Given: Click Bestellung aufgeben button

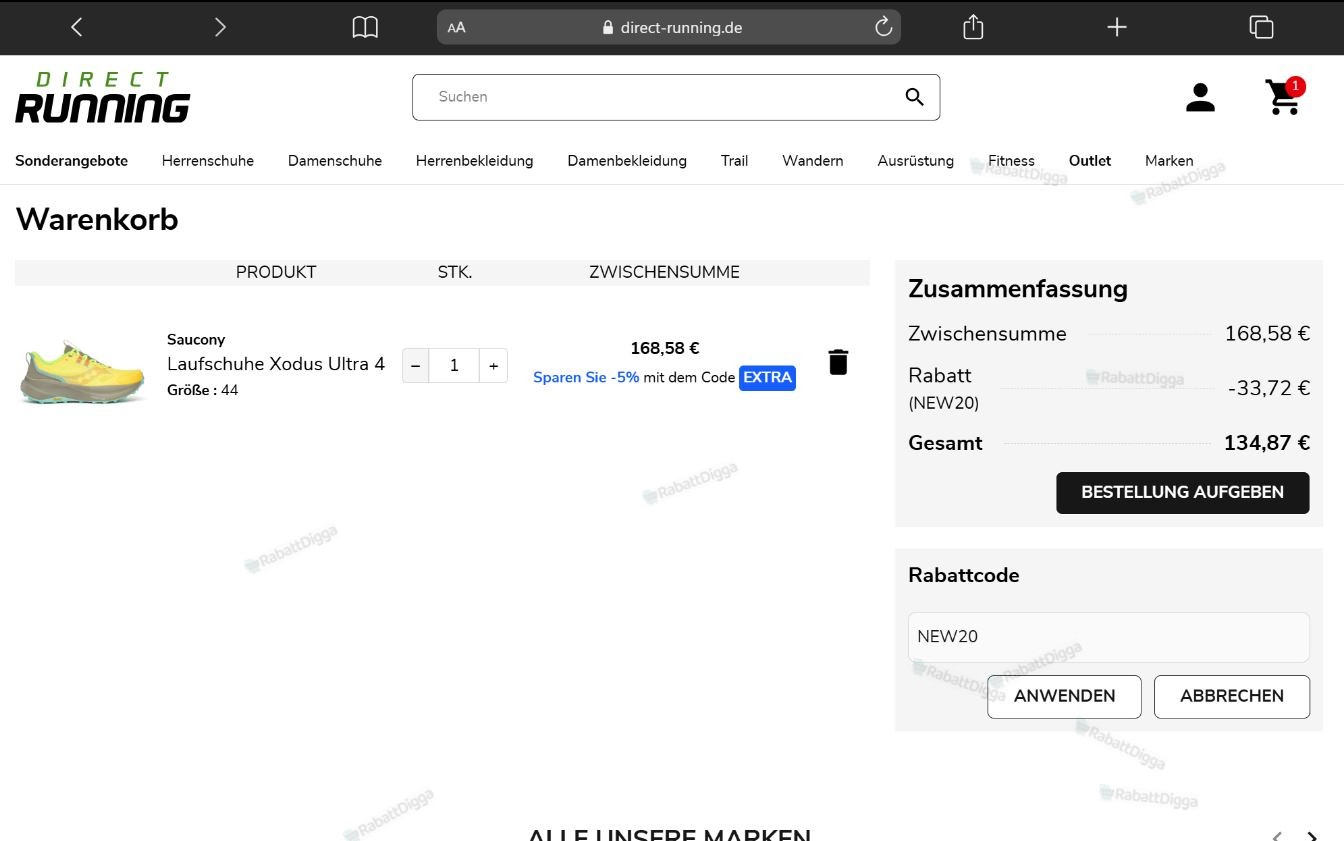Looking at the screenshot, I should click(1182, 493).
